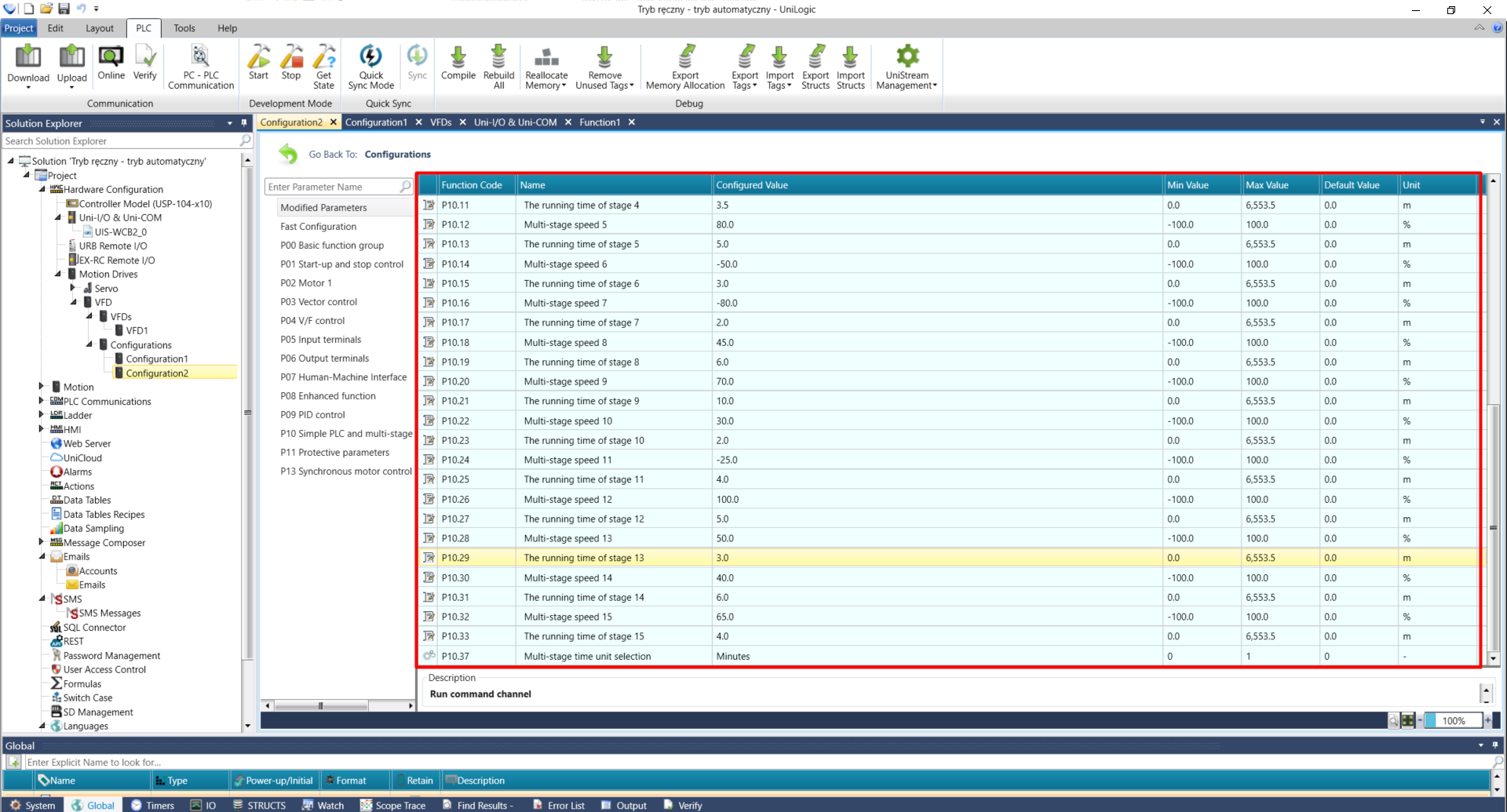Expand the PLC Communications tree node
Screen dimensions: 1507x812
tap(42, 401)
